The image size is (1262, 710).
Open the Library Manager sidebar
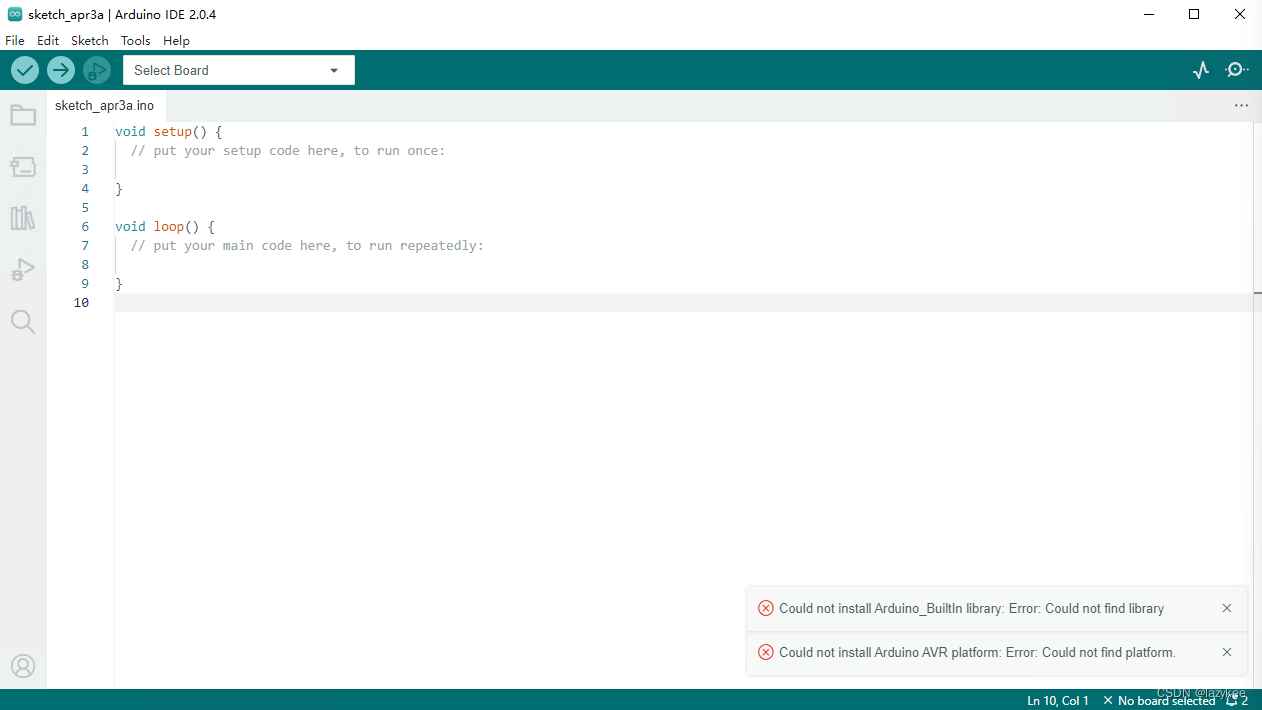[x=23, y=218]
